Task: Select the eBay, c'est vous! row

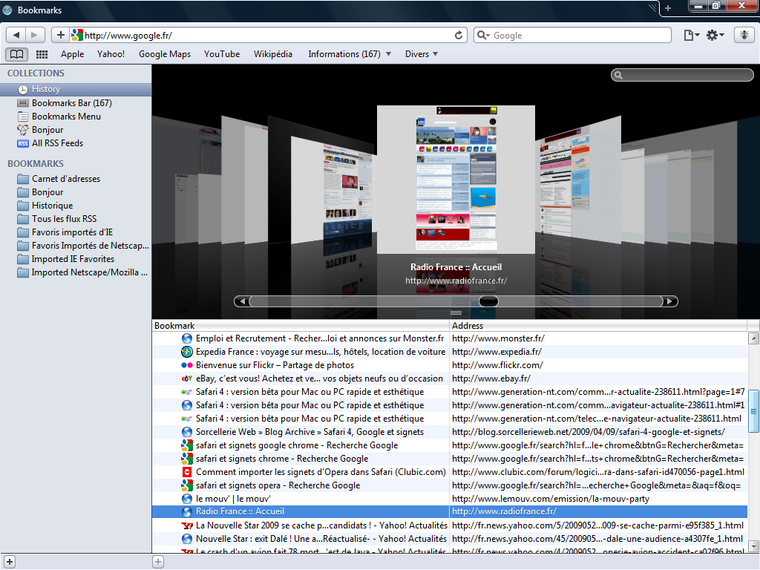Action: [x=449, y=379]
